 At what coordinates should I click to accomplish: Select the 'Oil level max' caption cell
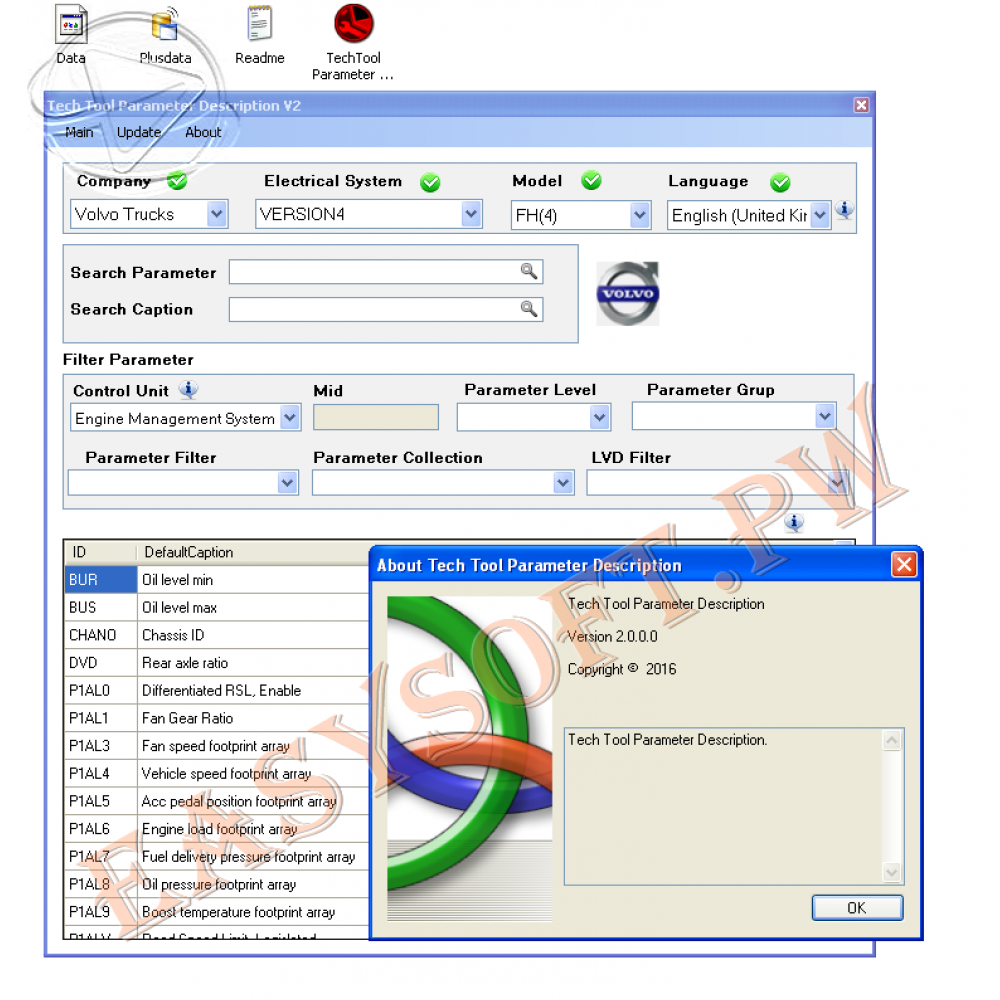[x=253, y=607]
